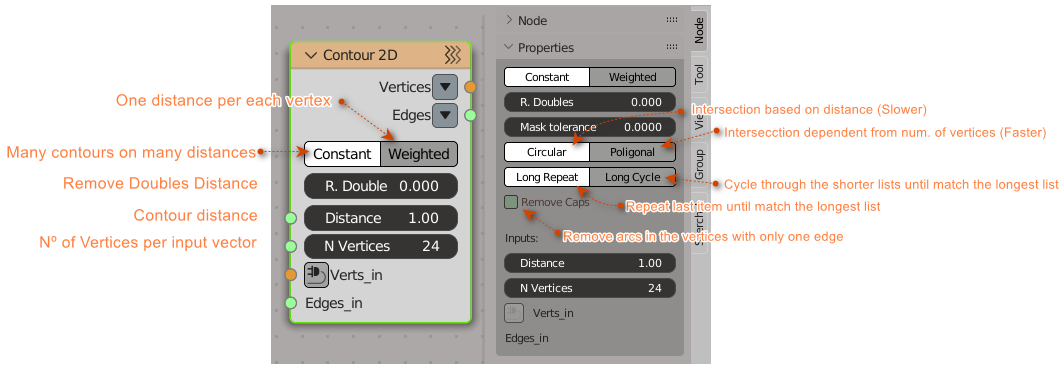Click the green Edges output socket
Viewport: 1062px width, 368px height.
point(471,115)
